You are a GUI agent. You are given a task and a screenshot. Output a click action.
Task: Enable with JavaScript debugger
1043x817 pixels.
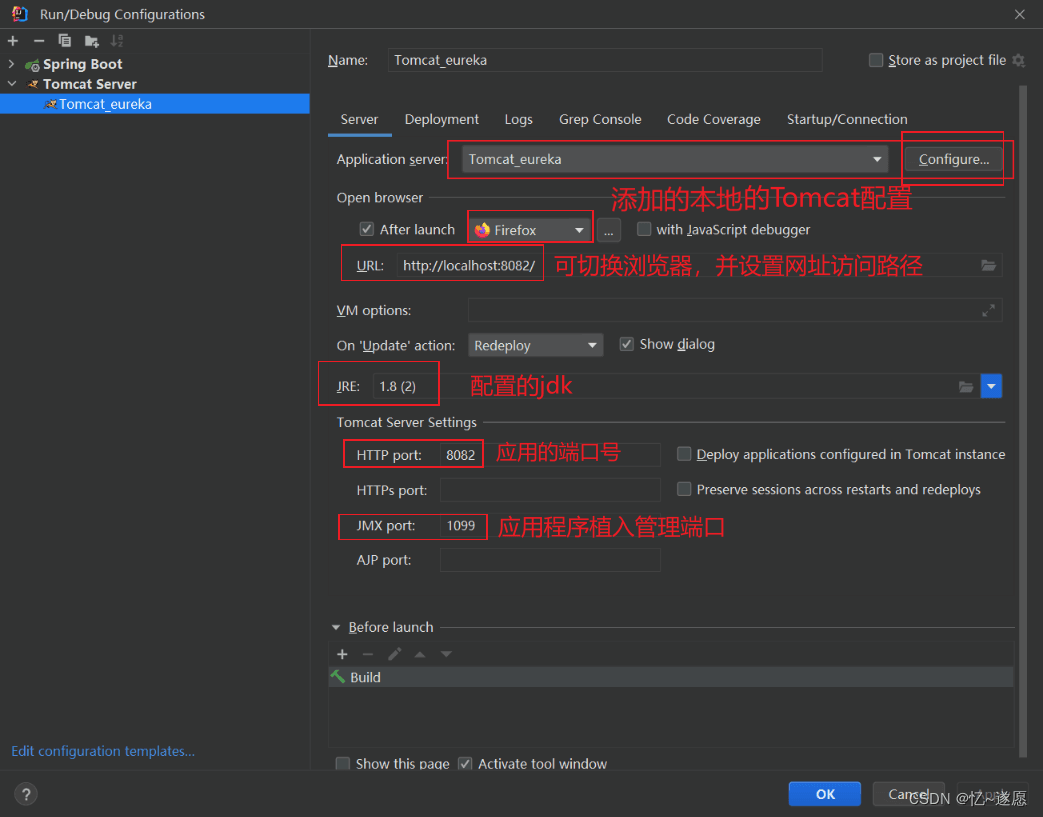click(x=644, y=230)
